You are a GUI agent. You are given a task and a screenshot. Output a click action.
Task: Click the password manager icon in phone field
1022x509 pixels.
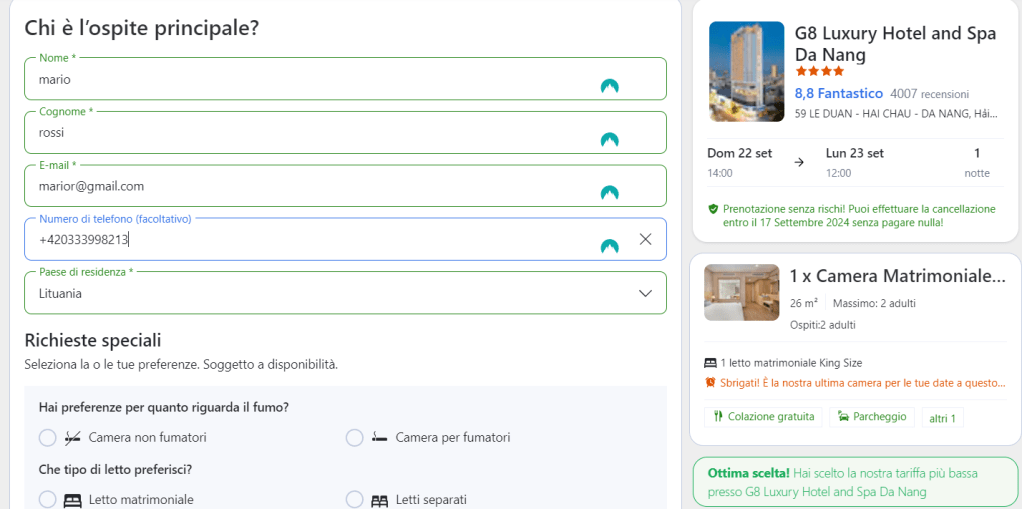(x=609, y=246)
